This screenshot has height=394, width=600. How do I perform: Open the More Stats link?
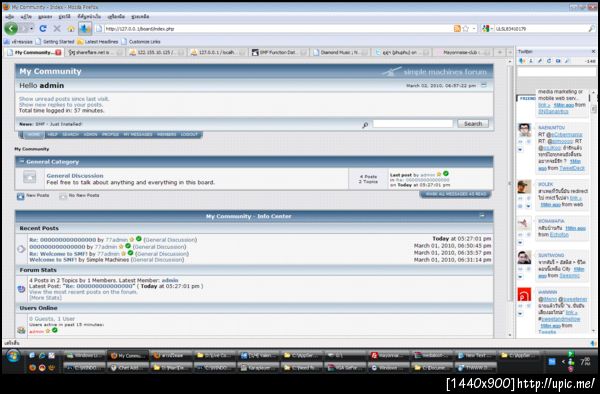click(x=45, y=298)
